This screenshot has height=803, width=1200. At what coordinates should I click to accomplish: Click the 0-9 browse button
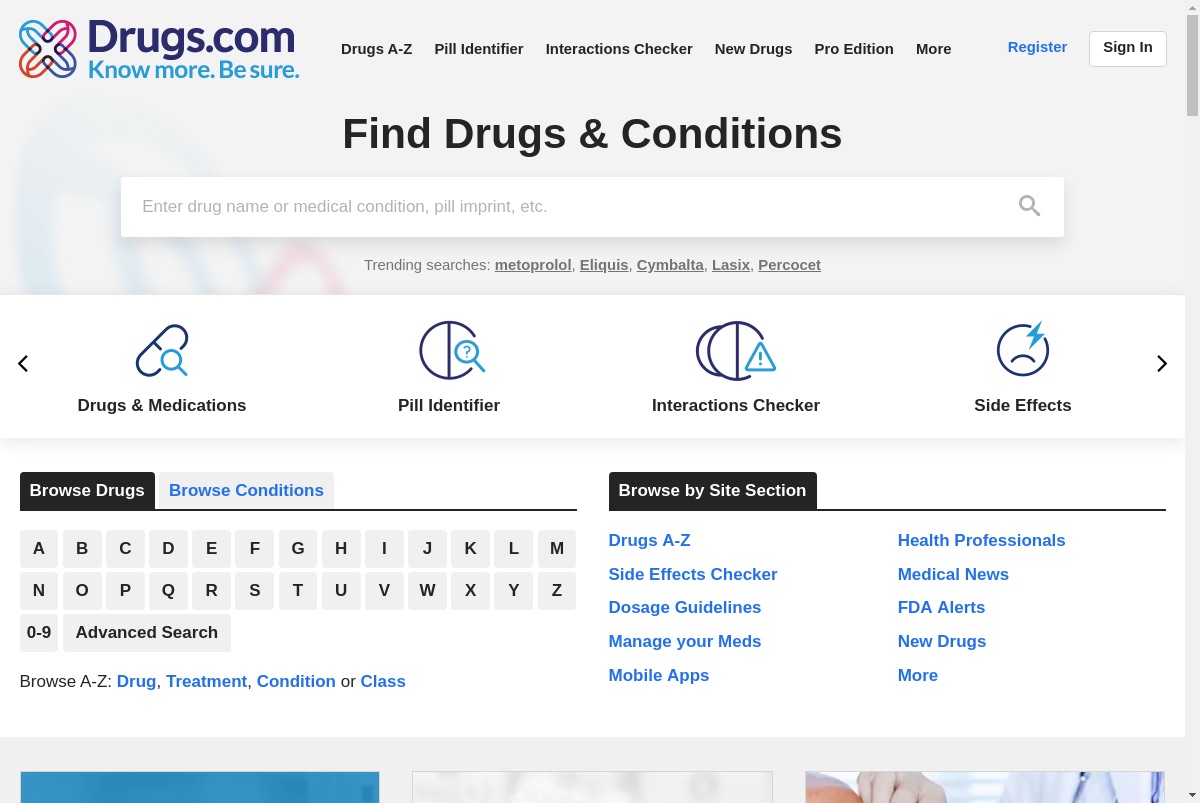tap(39, 633)
